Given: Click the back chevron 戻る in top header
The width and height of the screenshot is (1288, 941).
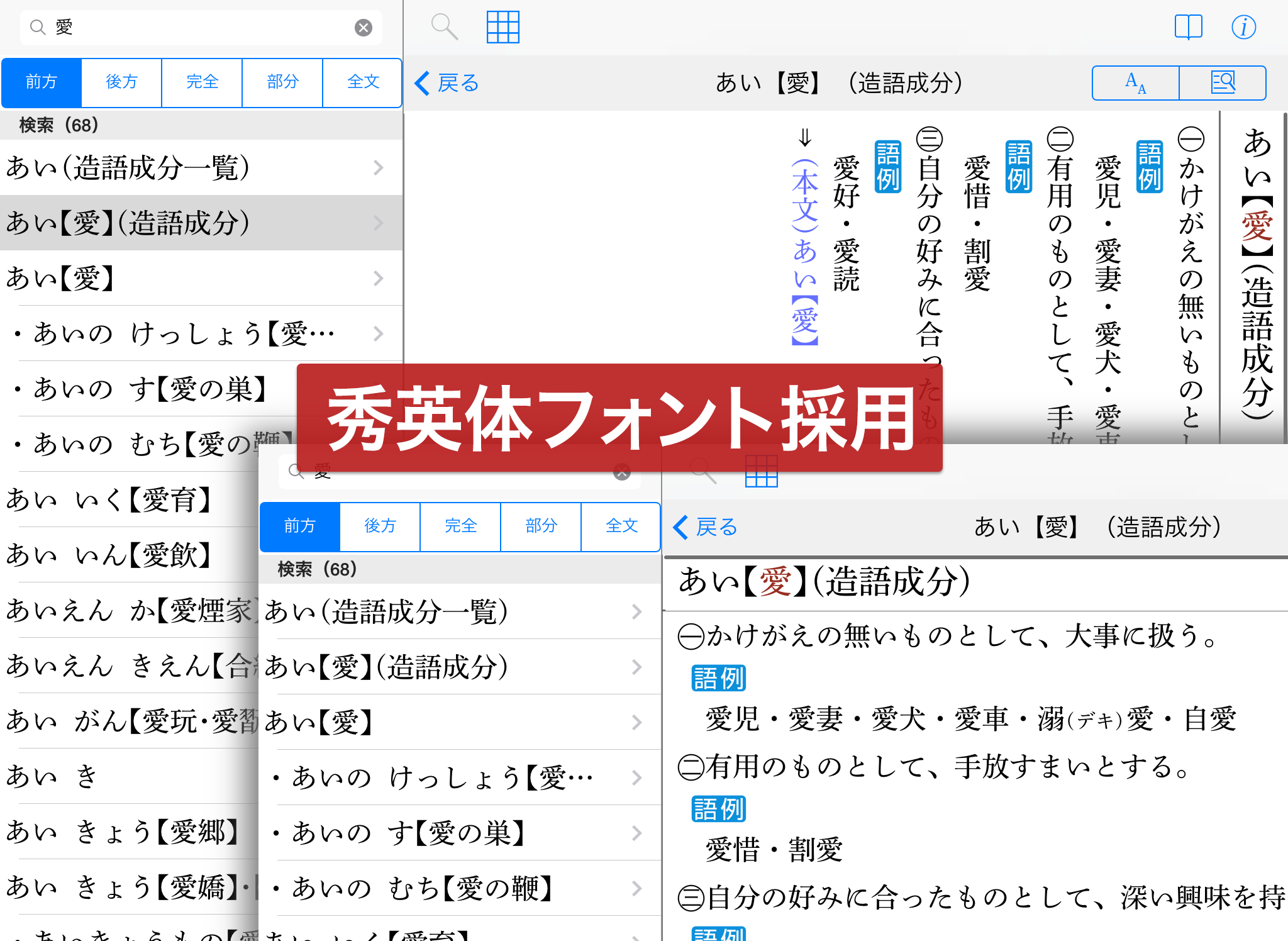Looking at the screenshot, I should click(x=447, y=83).
